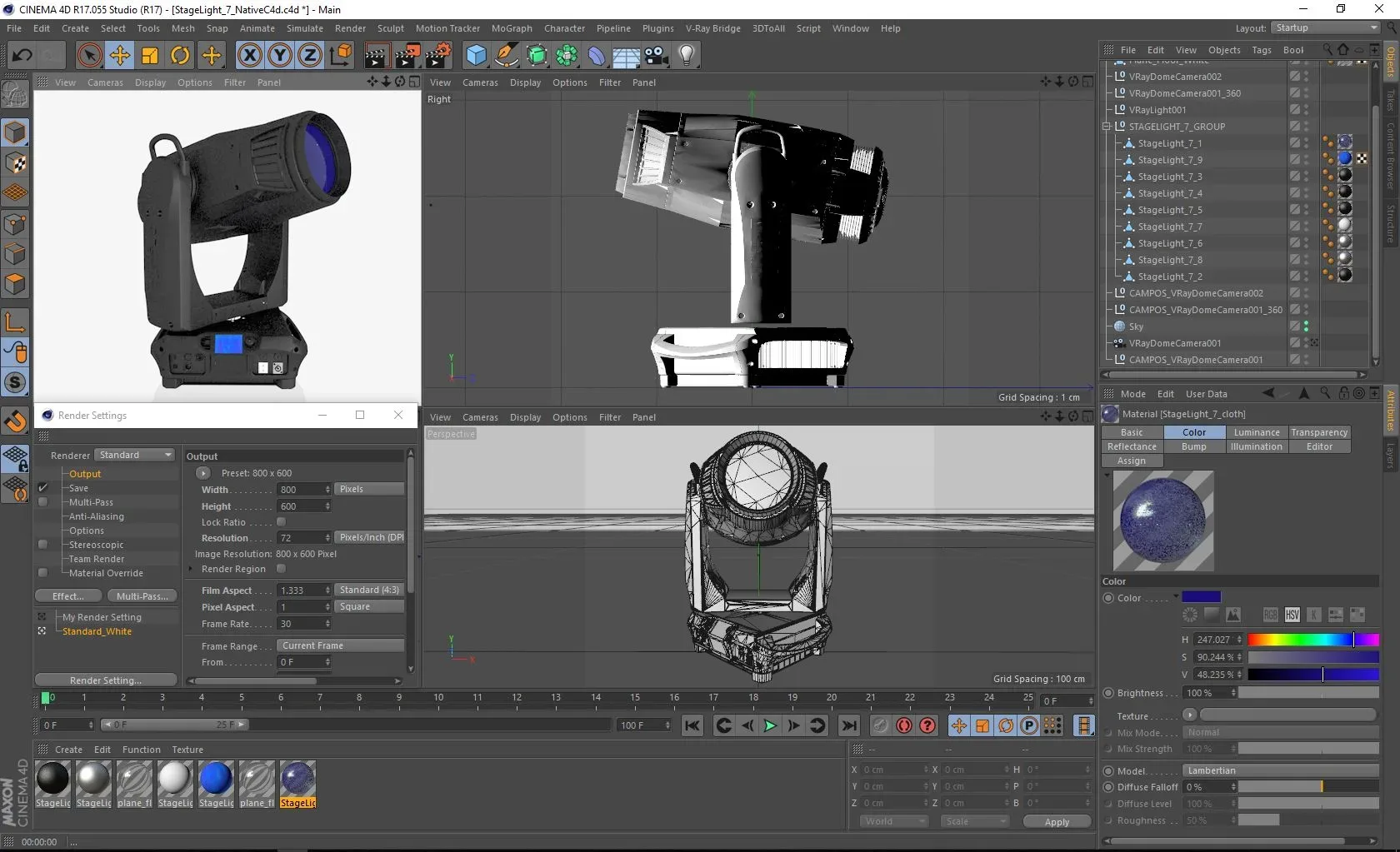This screenshot has height=852, width=1400.
Task: Select the Spline Pen tool
Action: coord(507,56)
